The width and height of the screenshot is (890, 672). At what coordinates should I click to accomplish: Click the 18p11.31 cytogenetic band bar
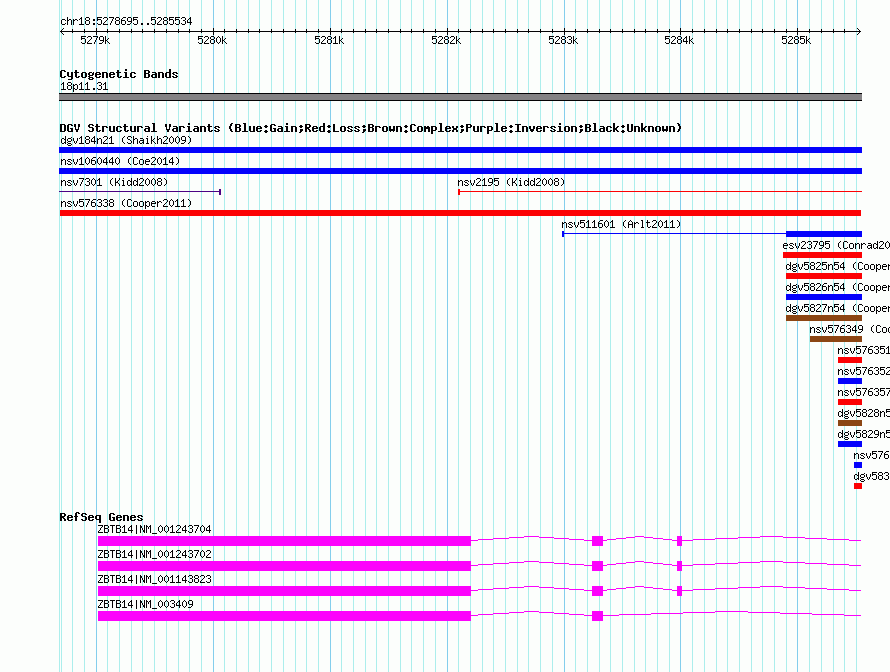(460, 97)
